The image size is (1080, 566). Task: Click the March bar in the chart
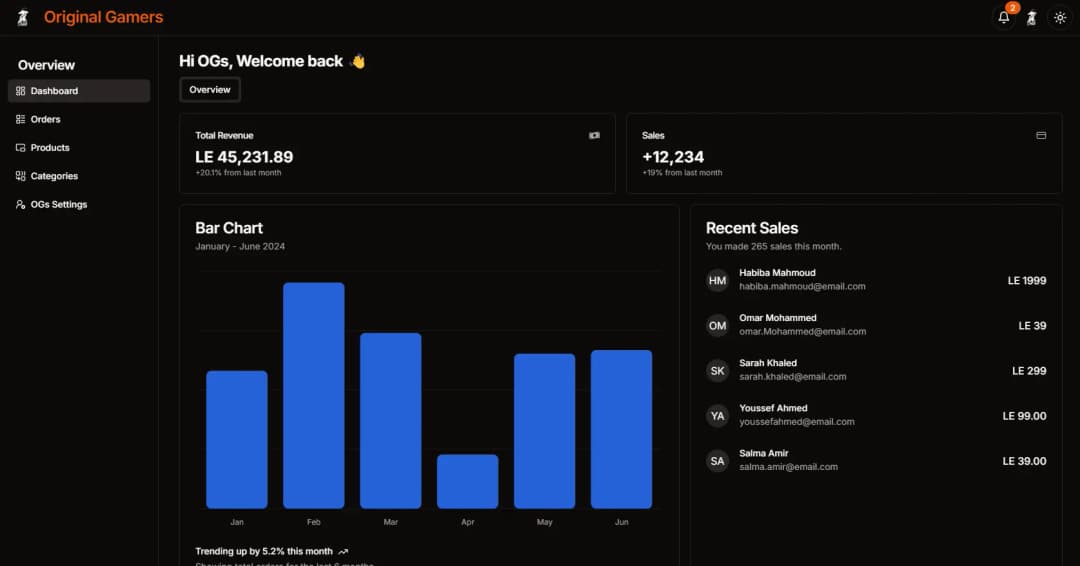[x=391, y=421]
